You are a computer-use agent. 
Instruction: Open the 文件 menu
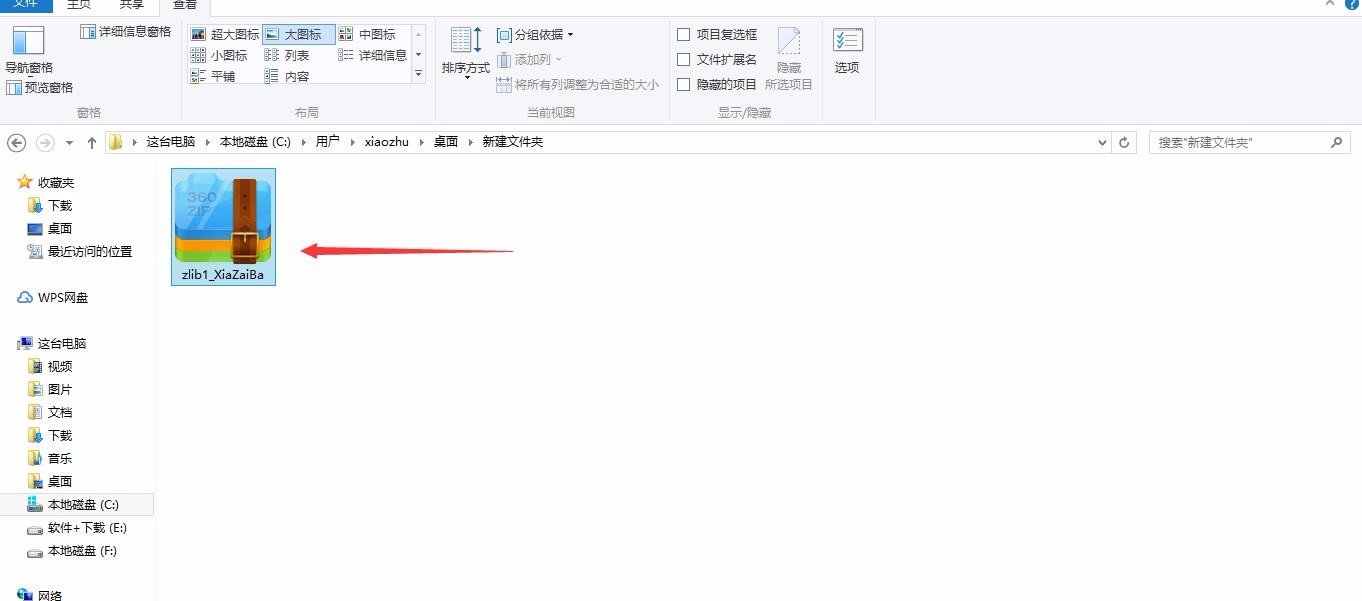[x=27, y=5]
